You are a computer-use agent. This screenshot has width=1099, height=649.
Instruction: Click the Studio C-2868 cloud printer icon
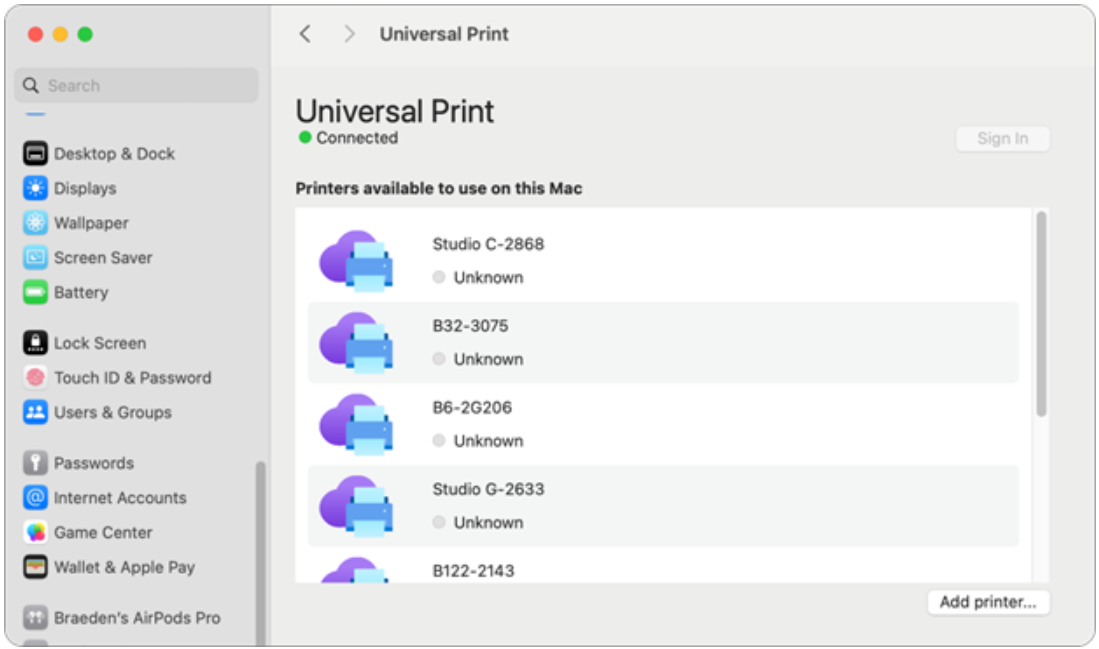(356, 261)
